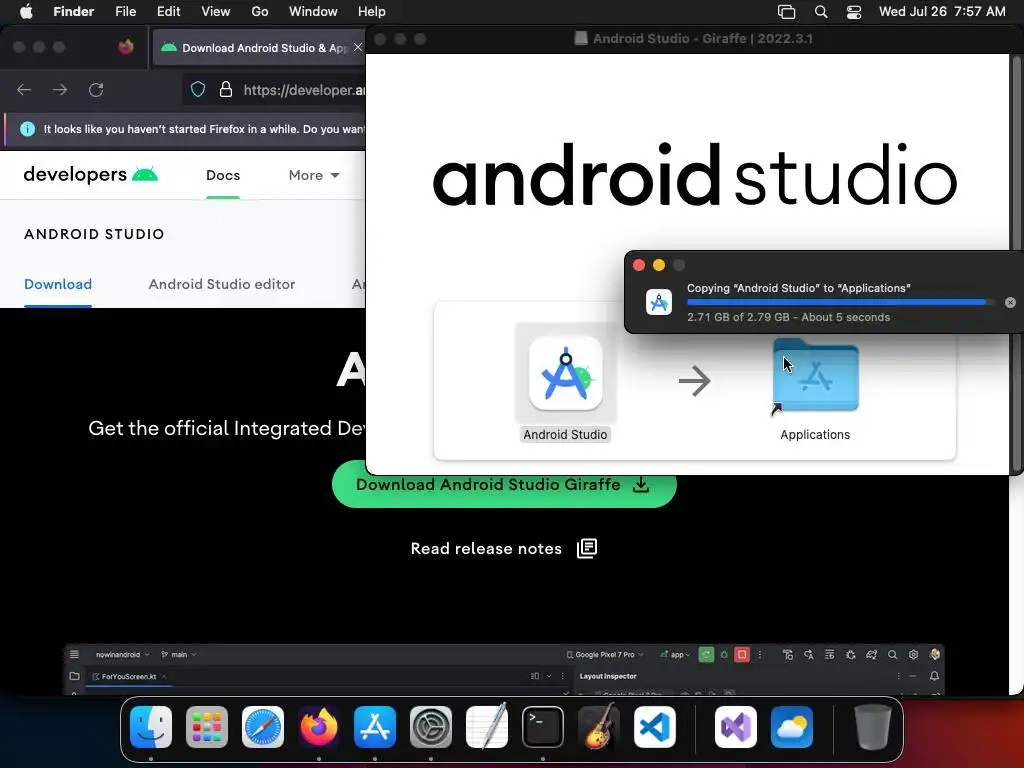Screen dimensions: 1024x768
Task: Open Safari from the Dock
Action: pyautogui.click(x=263, y=727)
